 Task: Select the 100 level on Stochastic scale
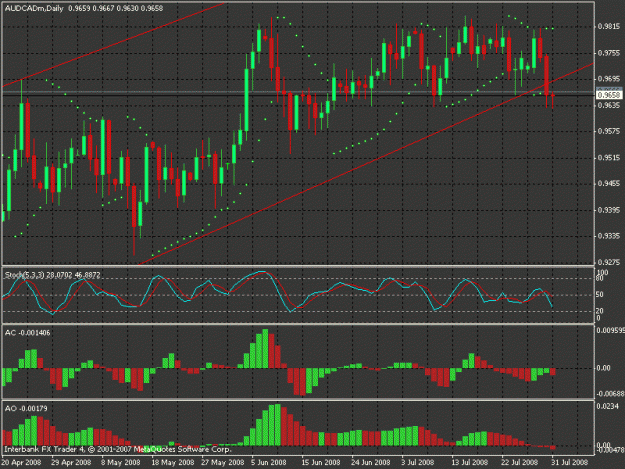pos(603,273)
